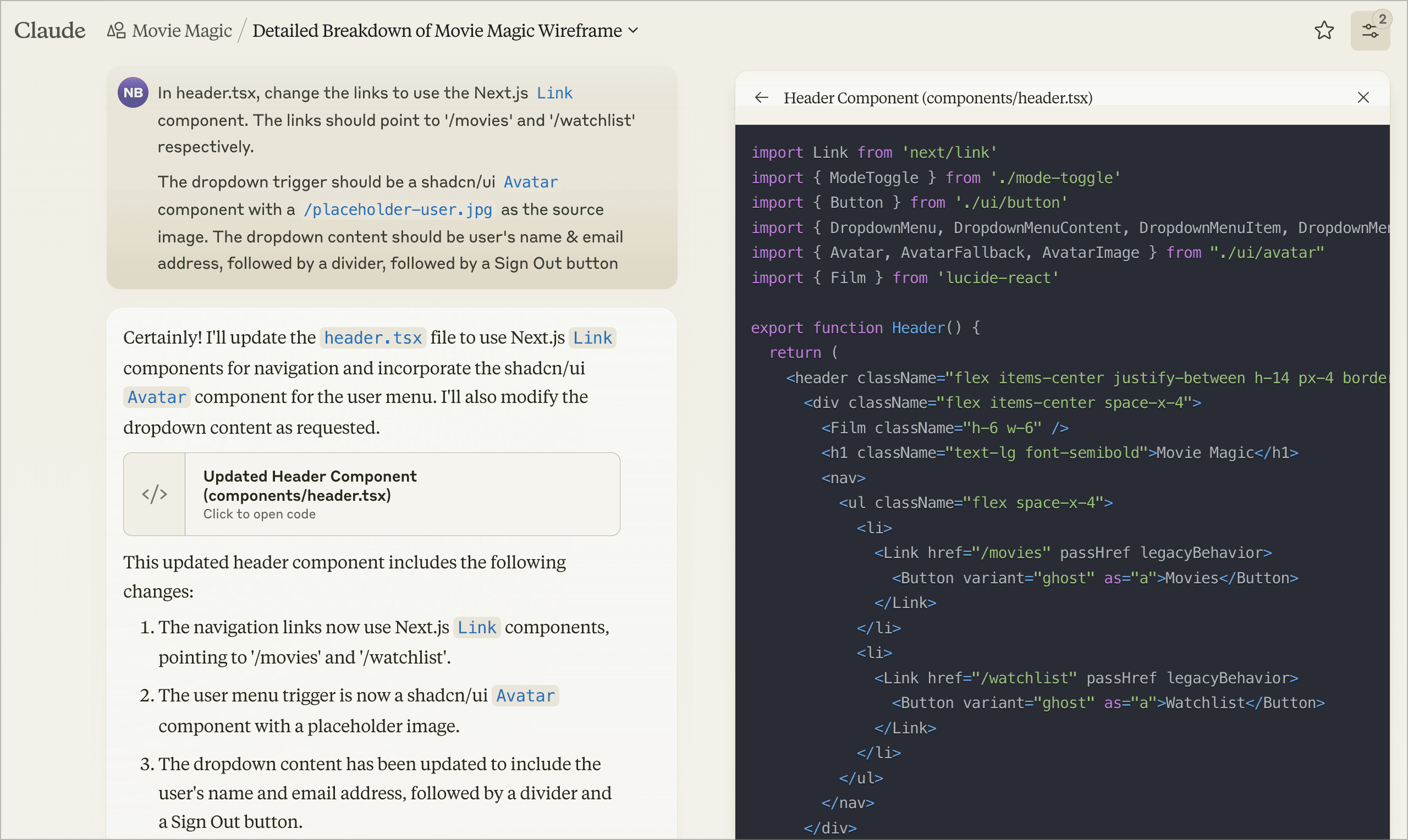This screenshot has width=1408, height=840.
Task: Click the Watchlist Button code line
Action: [1108, 703]
